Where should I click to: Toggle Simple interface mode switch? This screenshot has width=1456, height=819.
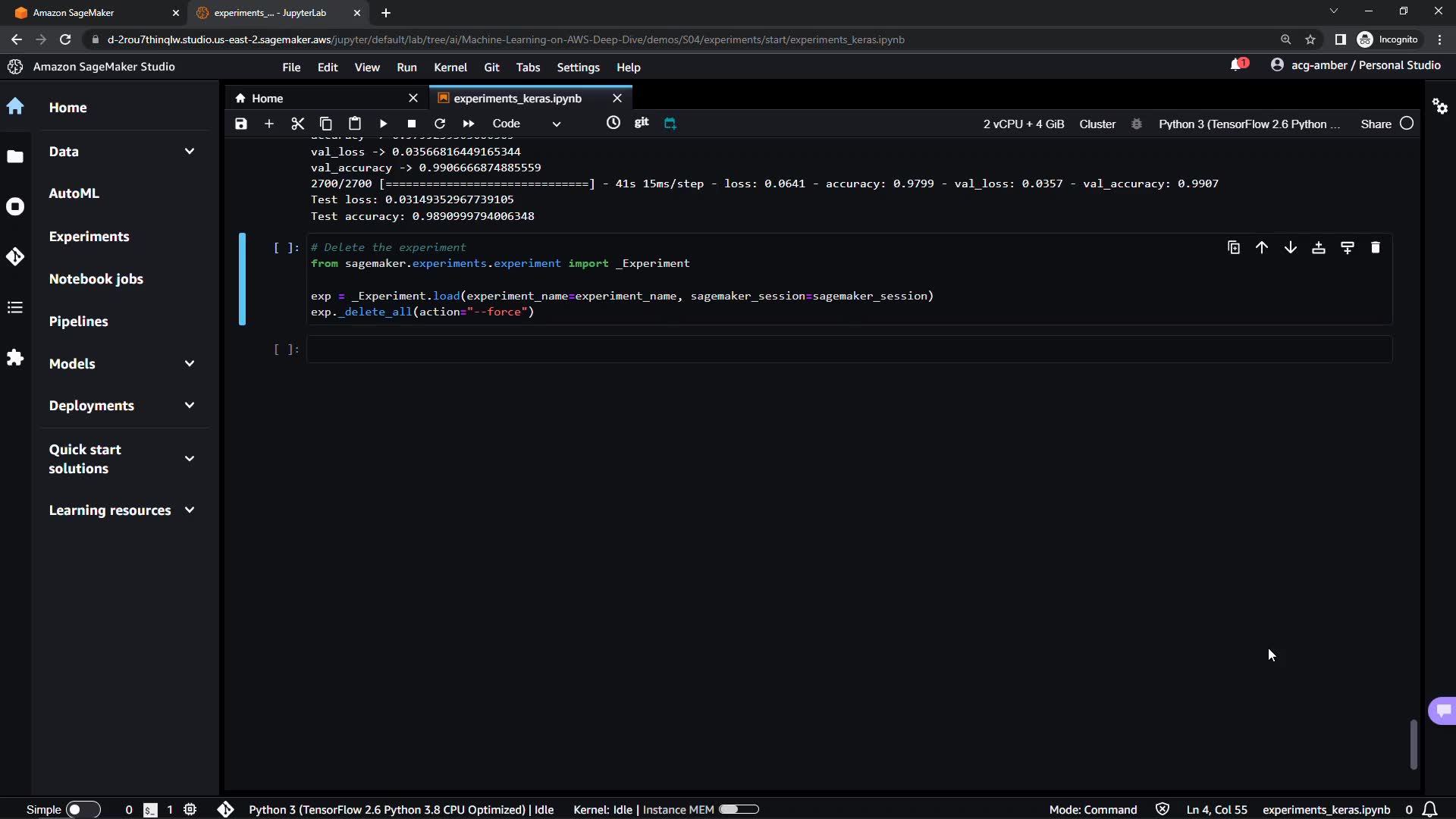(83, 809)
